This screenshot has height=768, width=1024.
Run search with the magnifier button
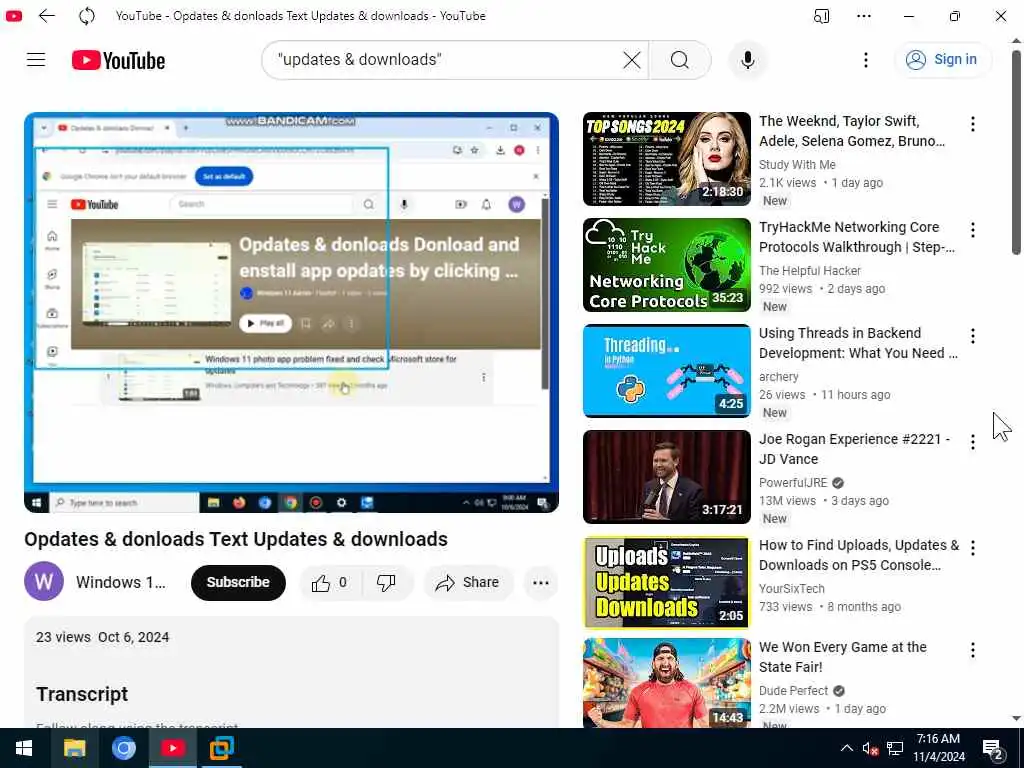[x=679, y=60]
